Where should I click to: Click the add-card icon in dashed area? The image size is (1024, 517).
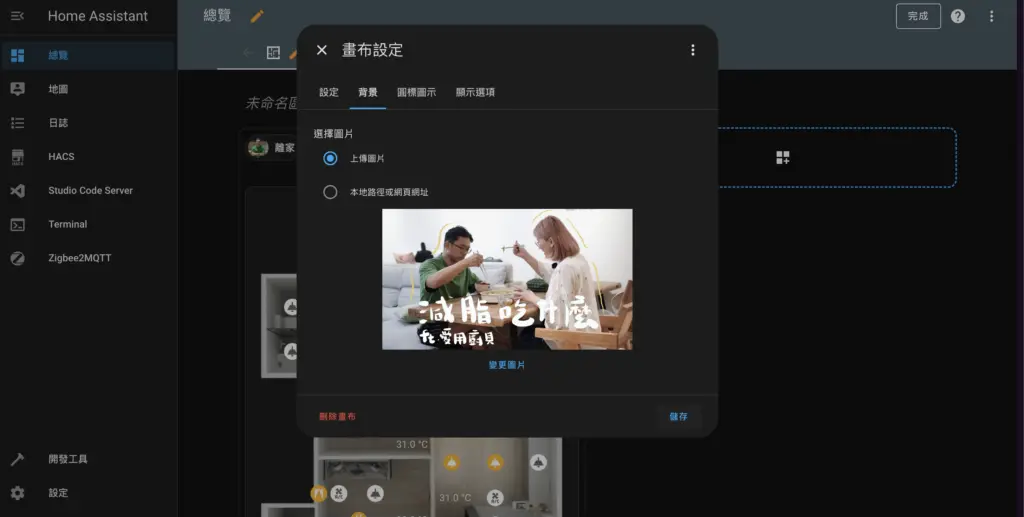pyautogui.click(x=782, y=157)
